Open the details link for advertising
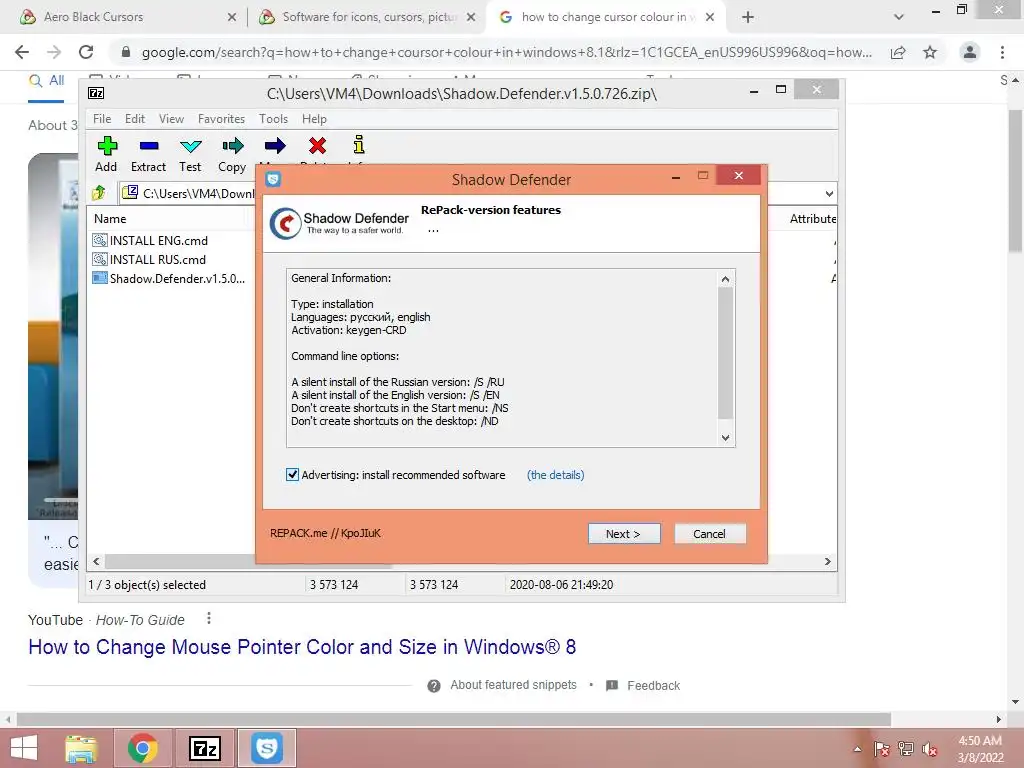The height and width of the screenshot is (768, 1024). pos(555,475)
